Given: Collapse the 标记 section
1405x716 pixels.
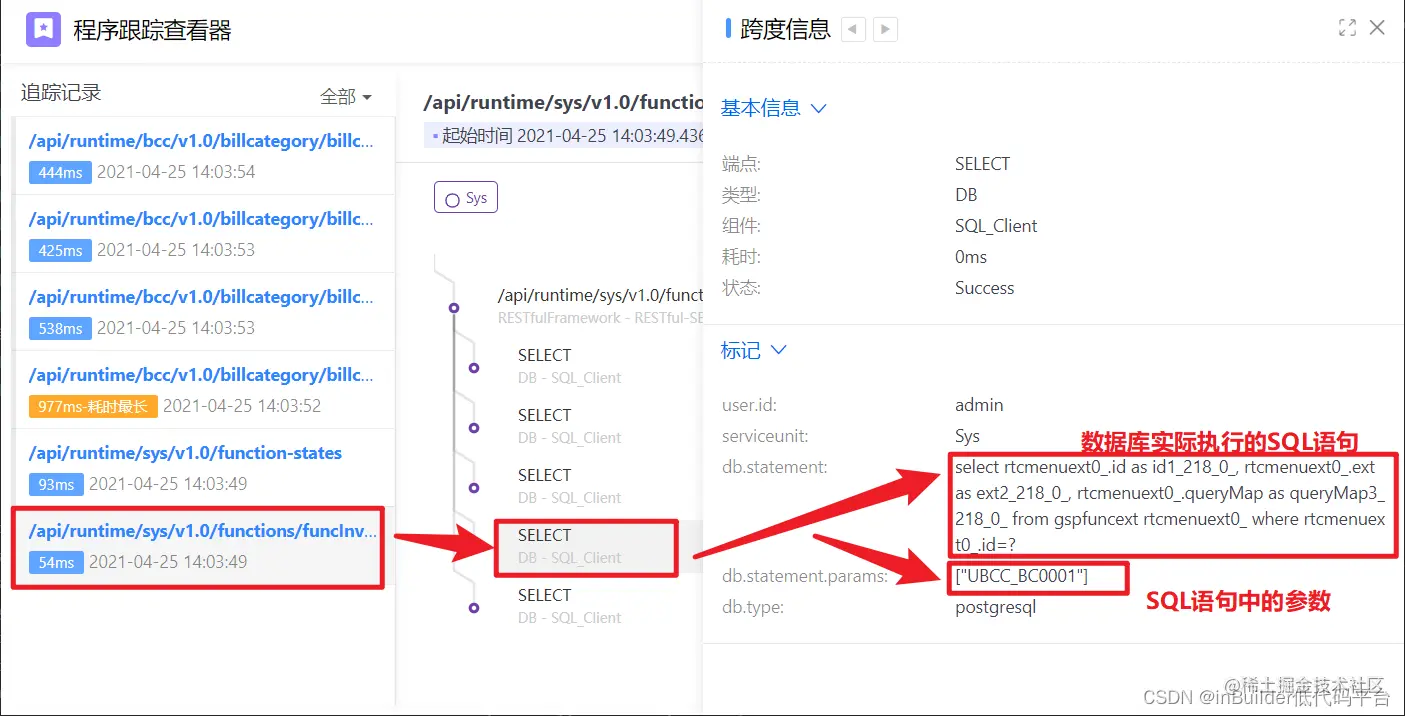Looking at the screenshot, I should tap(754, 351).
